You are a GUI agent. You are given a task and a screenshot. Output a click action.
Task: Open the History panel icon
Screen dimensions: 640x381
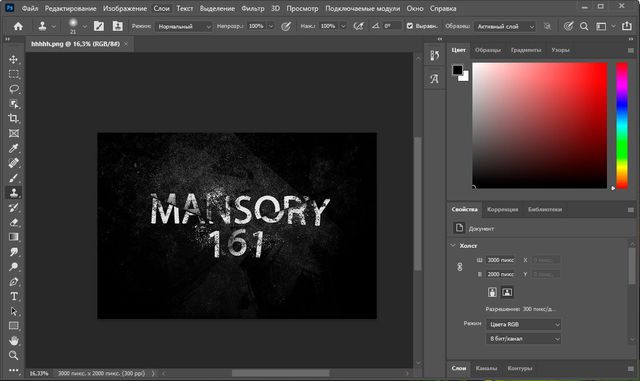434,56
